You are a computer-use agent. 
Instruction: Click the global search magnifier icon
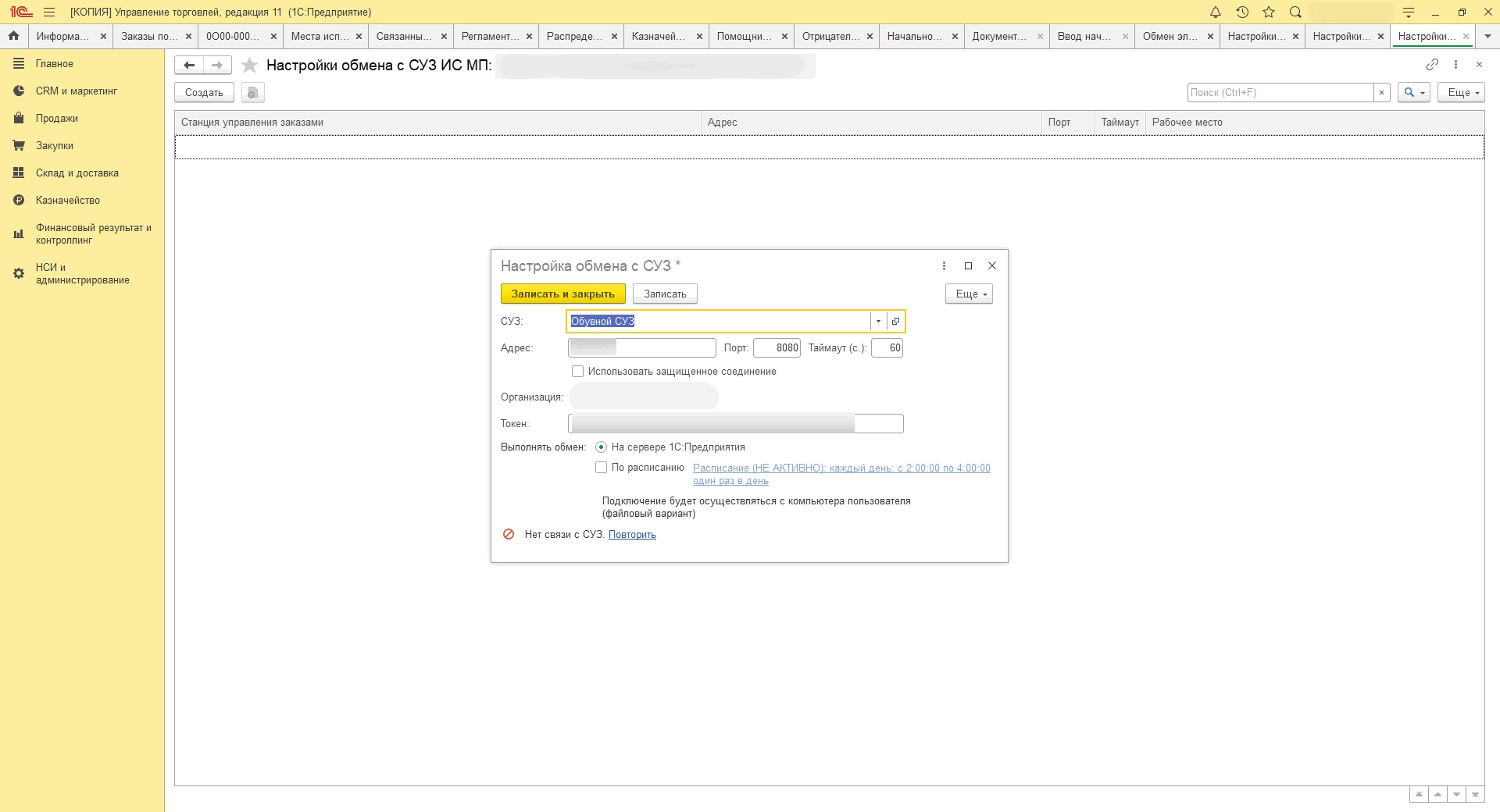click(1295, 12)
